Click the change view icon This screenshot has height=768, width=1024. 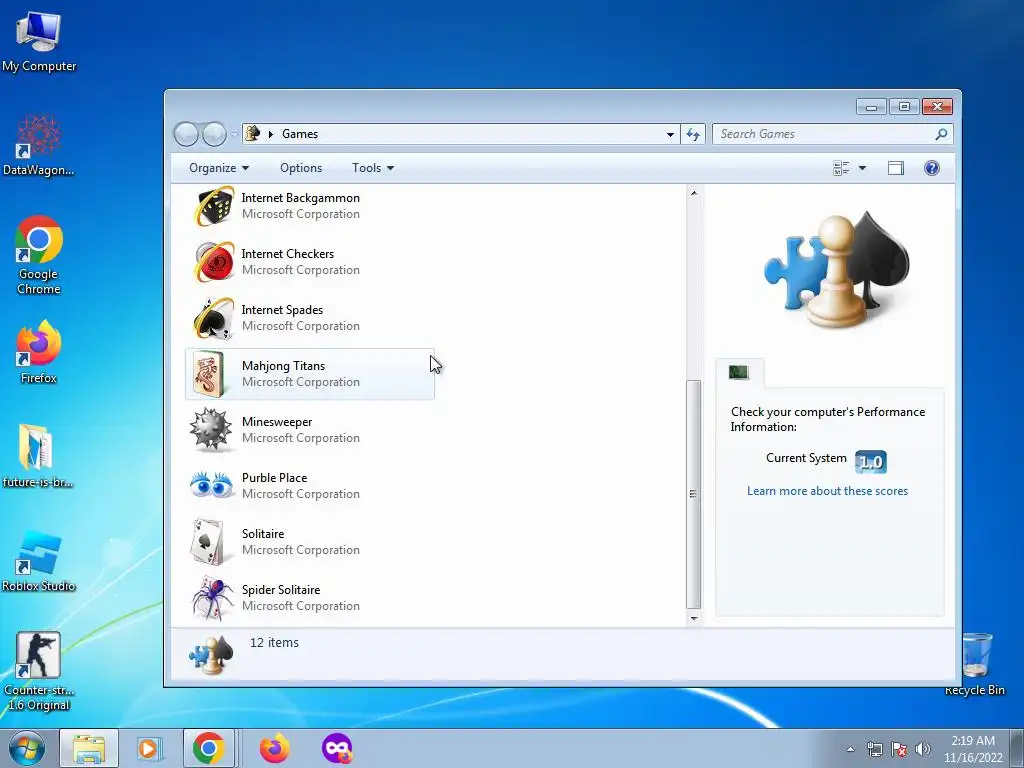coord(841,168)
